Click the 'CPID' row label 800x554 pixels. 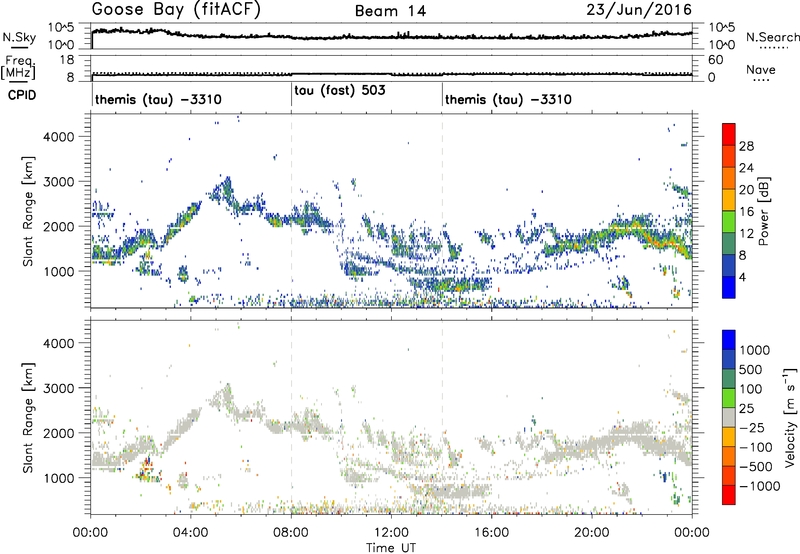tap(22, 95)
